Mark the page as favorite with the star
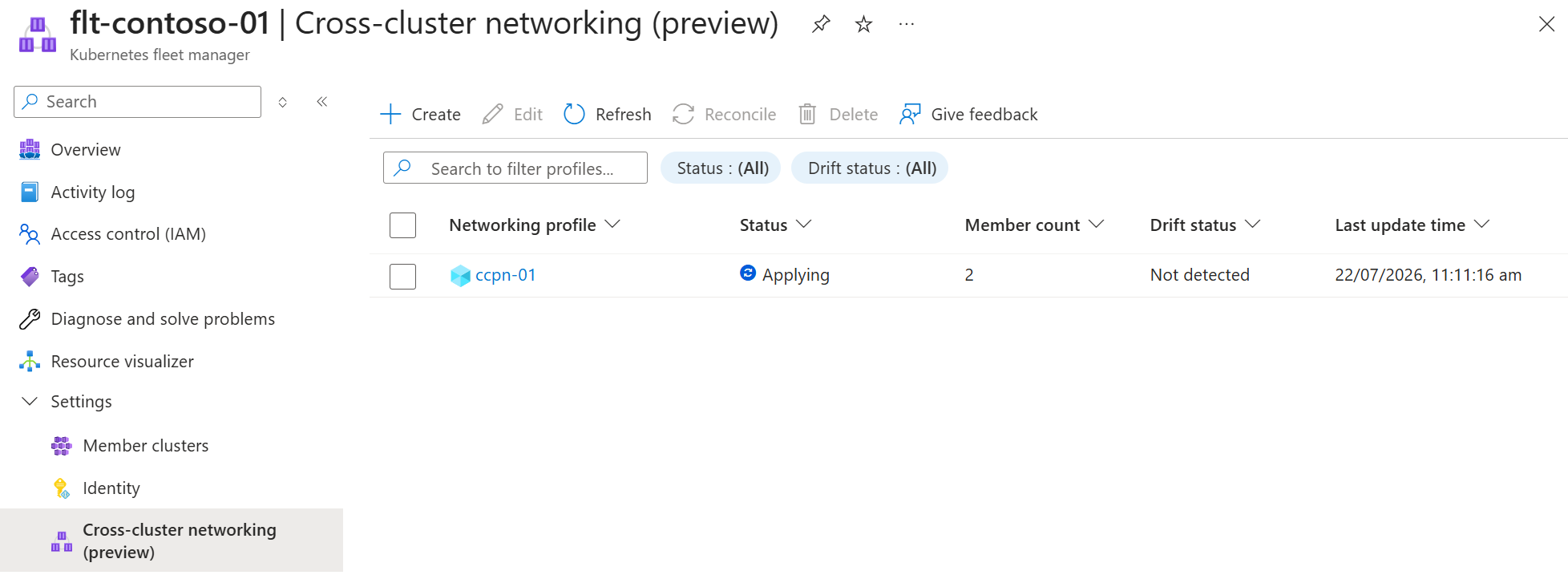This screenshot has width=1568, height=575. 863,24
